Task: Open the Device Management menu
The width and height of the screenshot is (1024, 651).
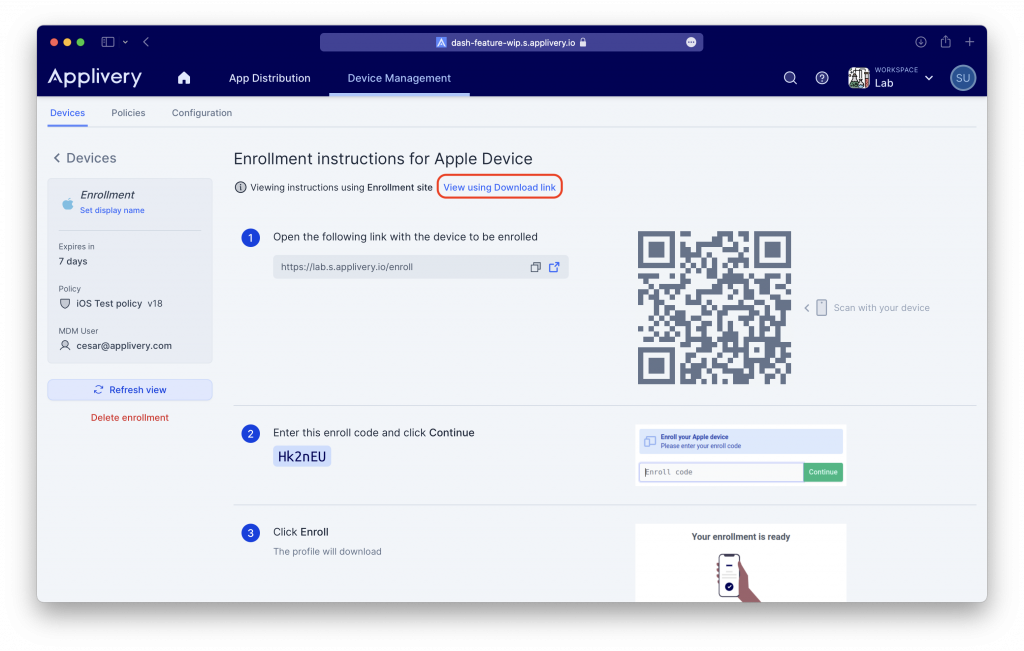Action: [x=399, y=78]
